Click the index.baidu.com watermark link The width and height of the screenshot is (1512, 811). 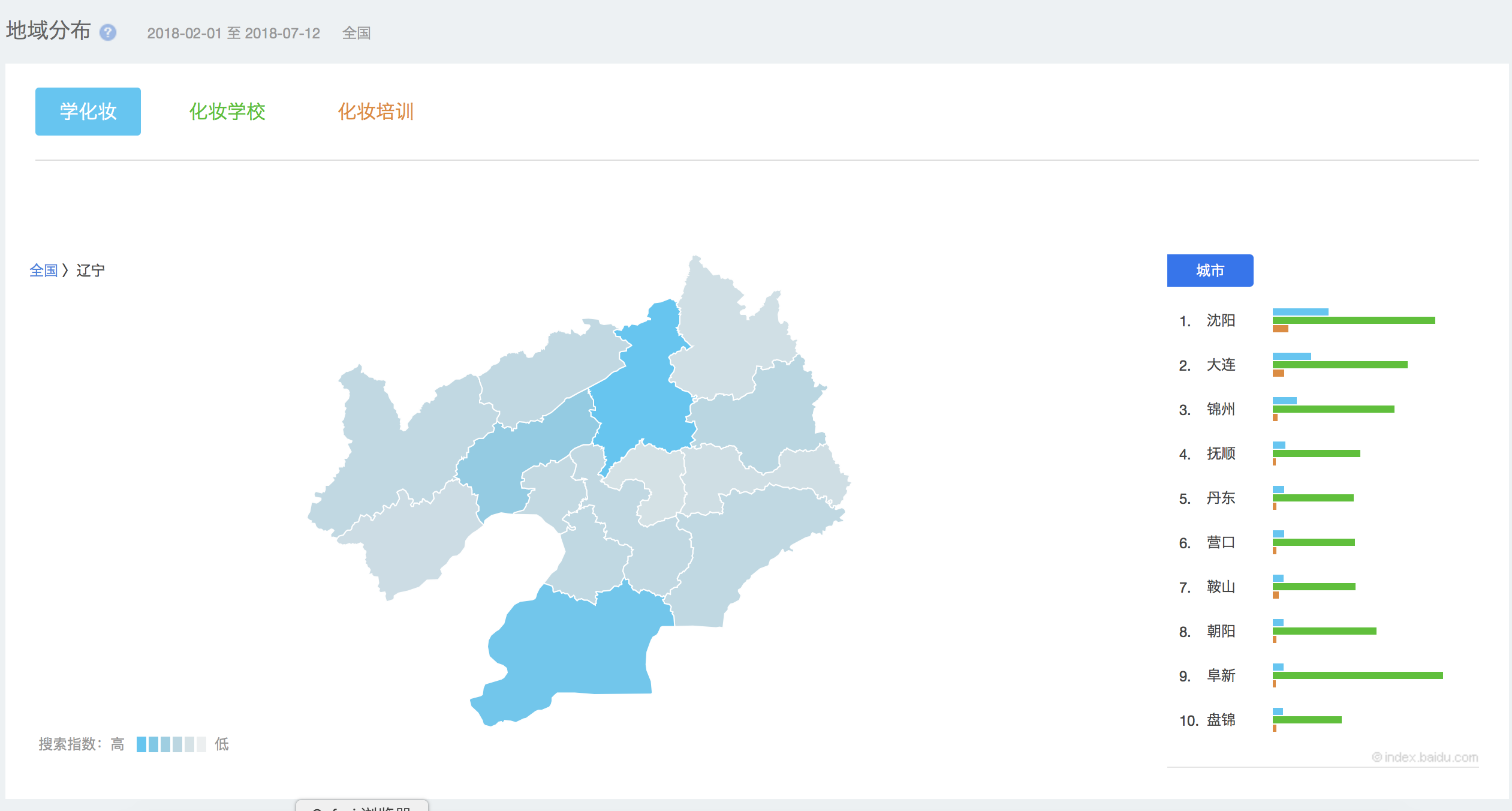[1425, 757]
